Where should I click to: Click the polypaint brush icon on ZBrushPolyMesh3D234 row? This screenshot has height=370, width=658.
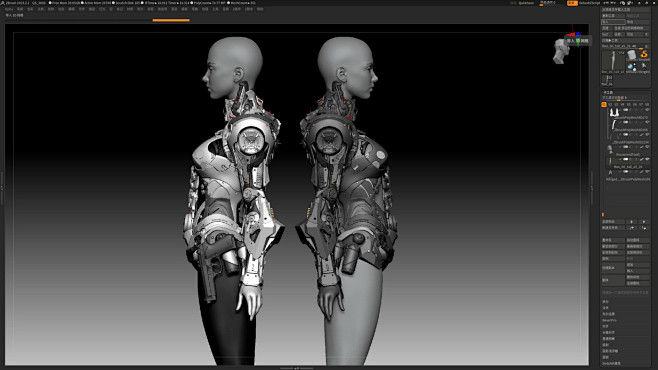pyautogui.click(x=641, y=135)
